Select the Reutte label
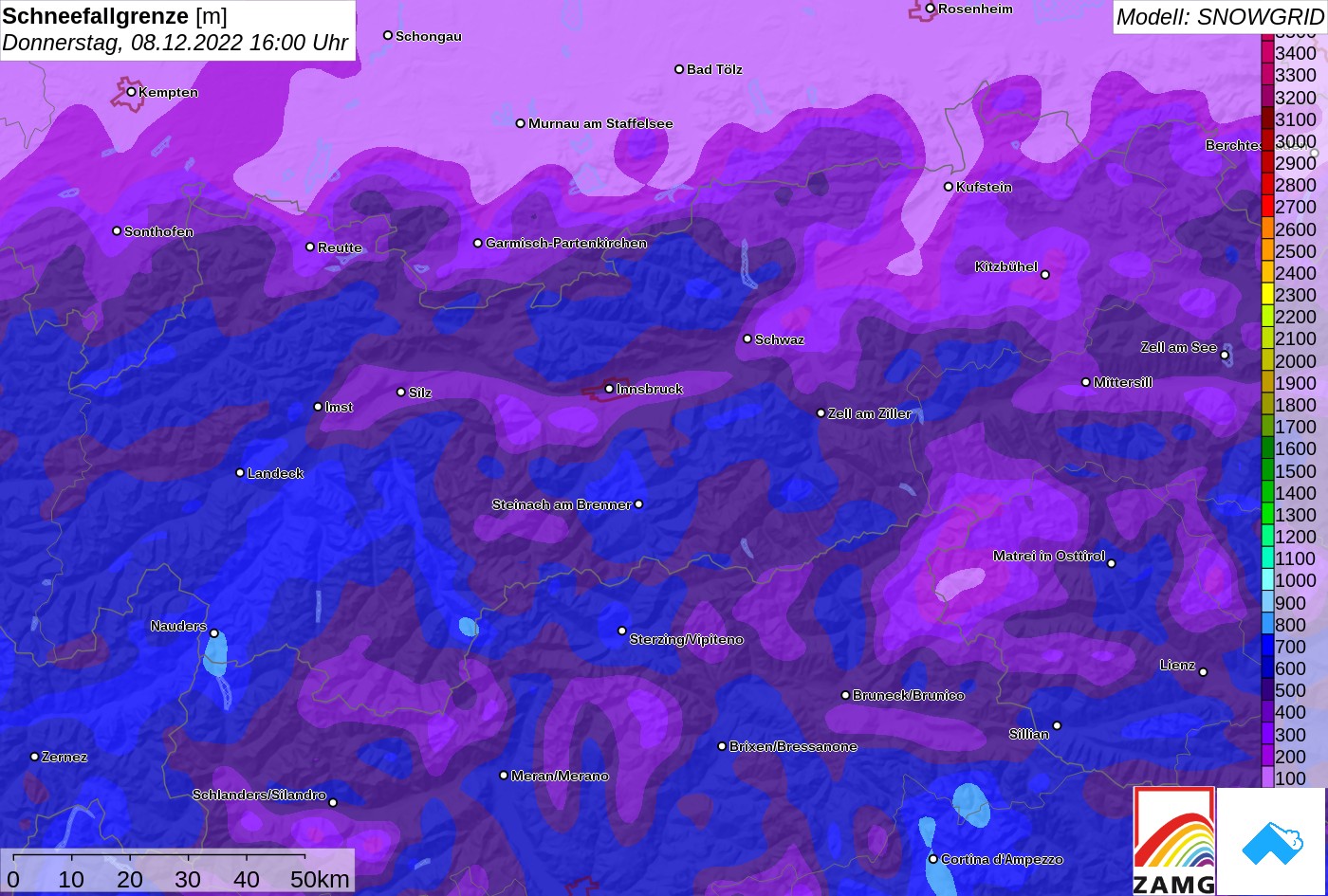 click(340, 247)
